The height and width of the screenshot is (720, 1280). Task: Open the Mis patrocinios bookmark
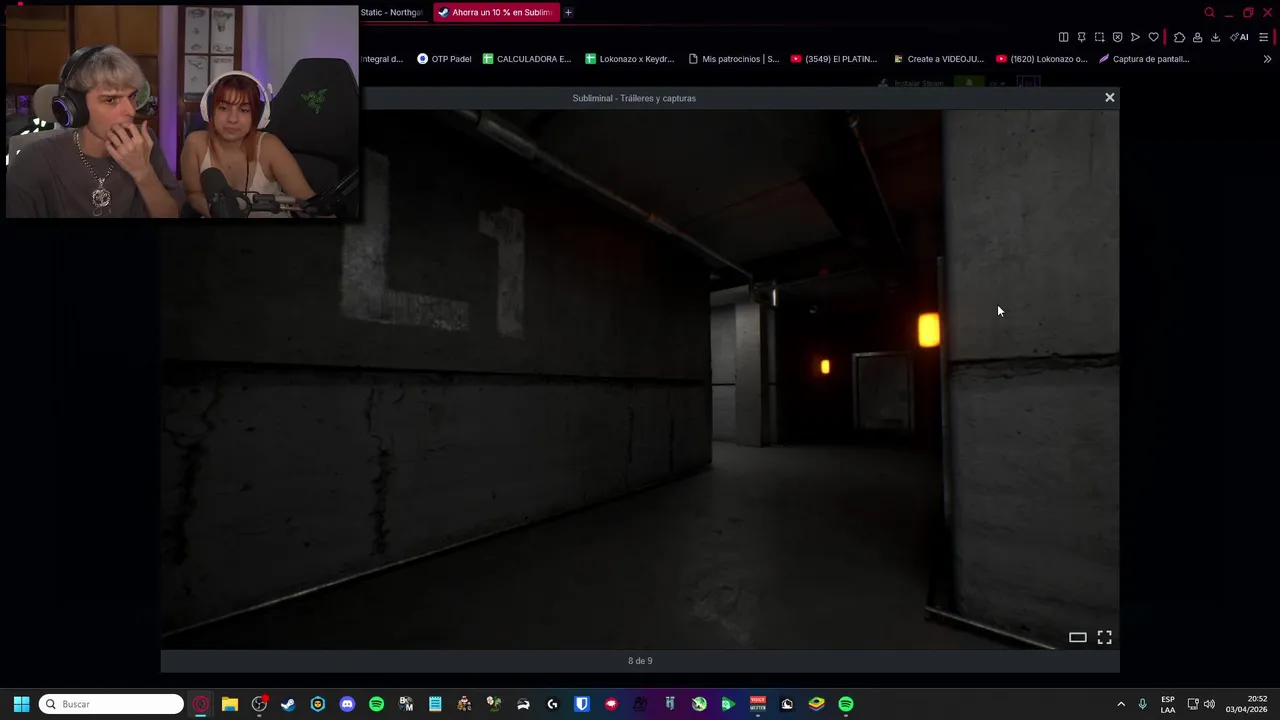point(733,59)
